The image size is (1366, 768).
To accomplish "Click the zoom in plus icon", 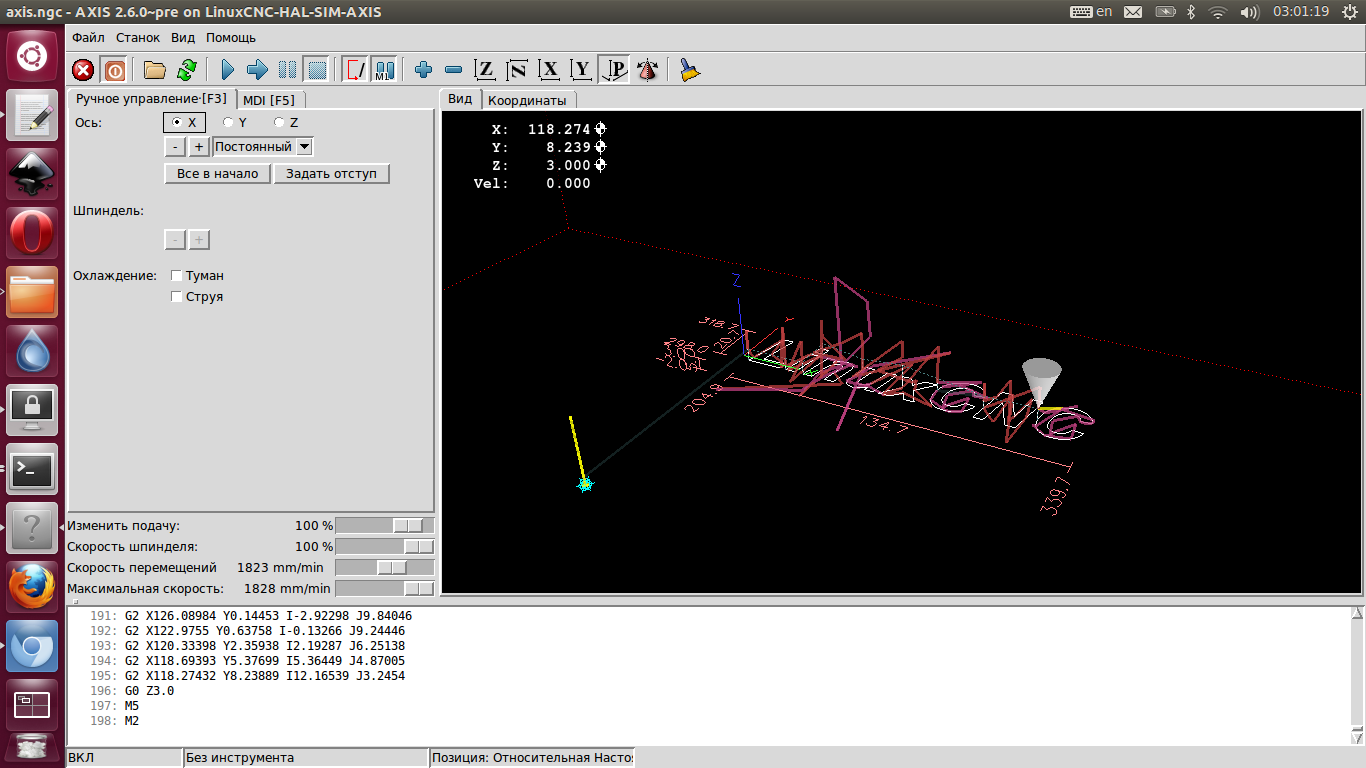I will point(423,70).
